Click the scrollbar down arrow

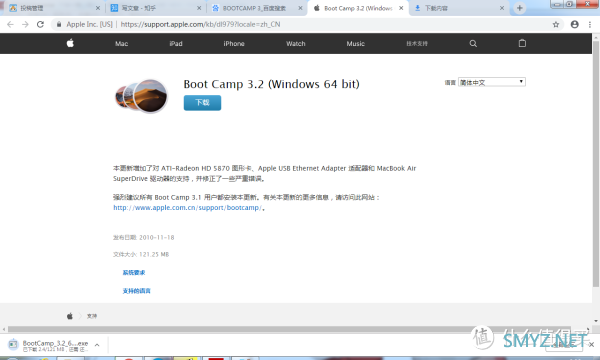(596, 321)
